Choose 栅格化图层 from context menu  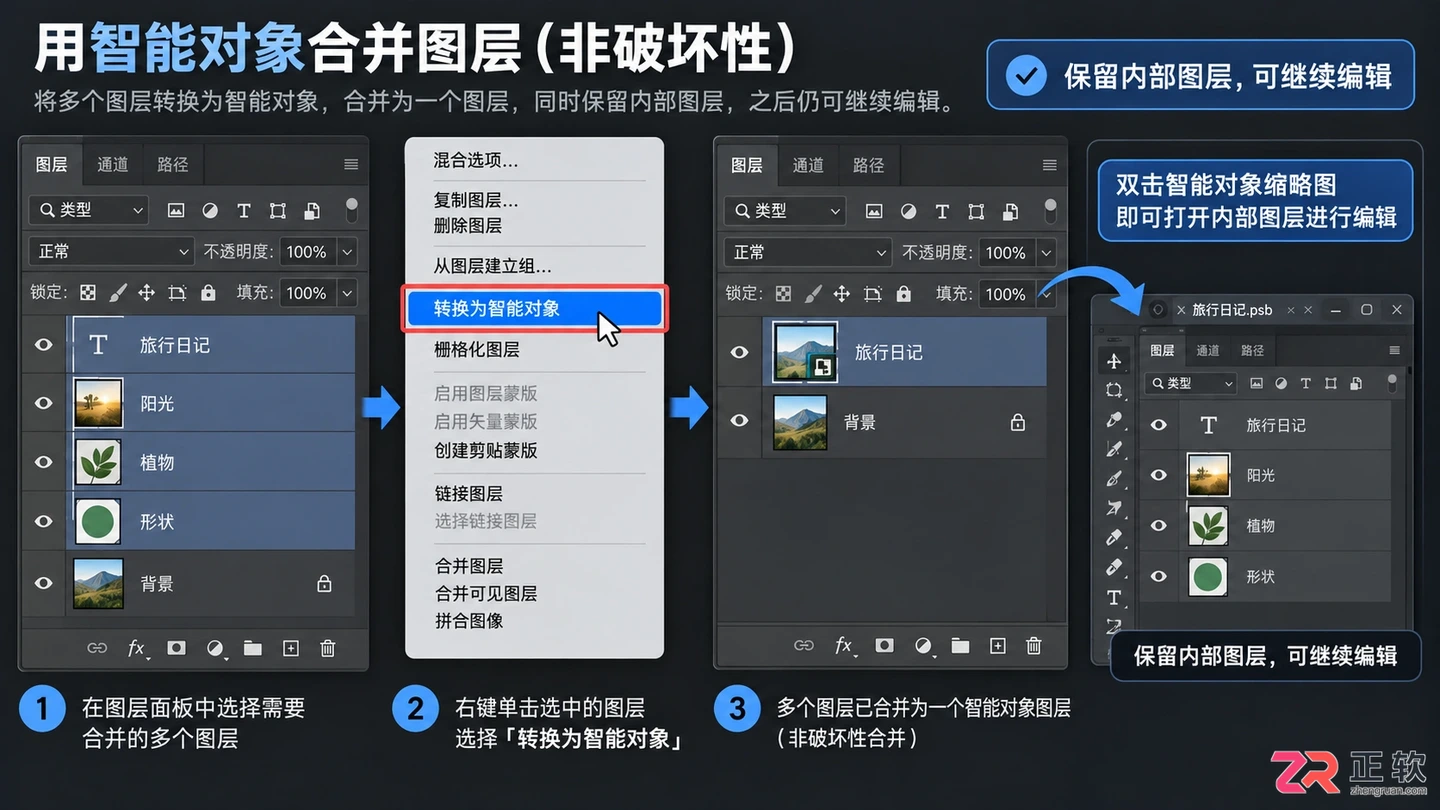tap(476, 349)
